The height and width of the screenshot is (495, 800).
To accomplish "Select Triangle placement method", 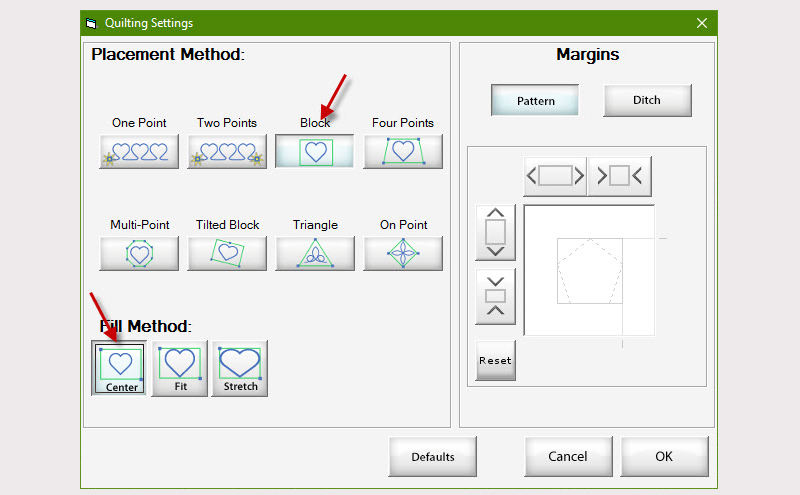I will click(315, 253).
